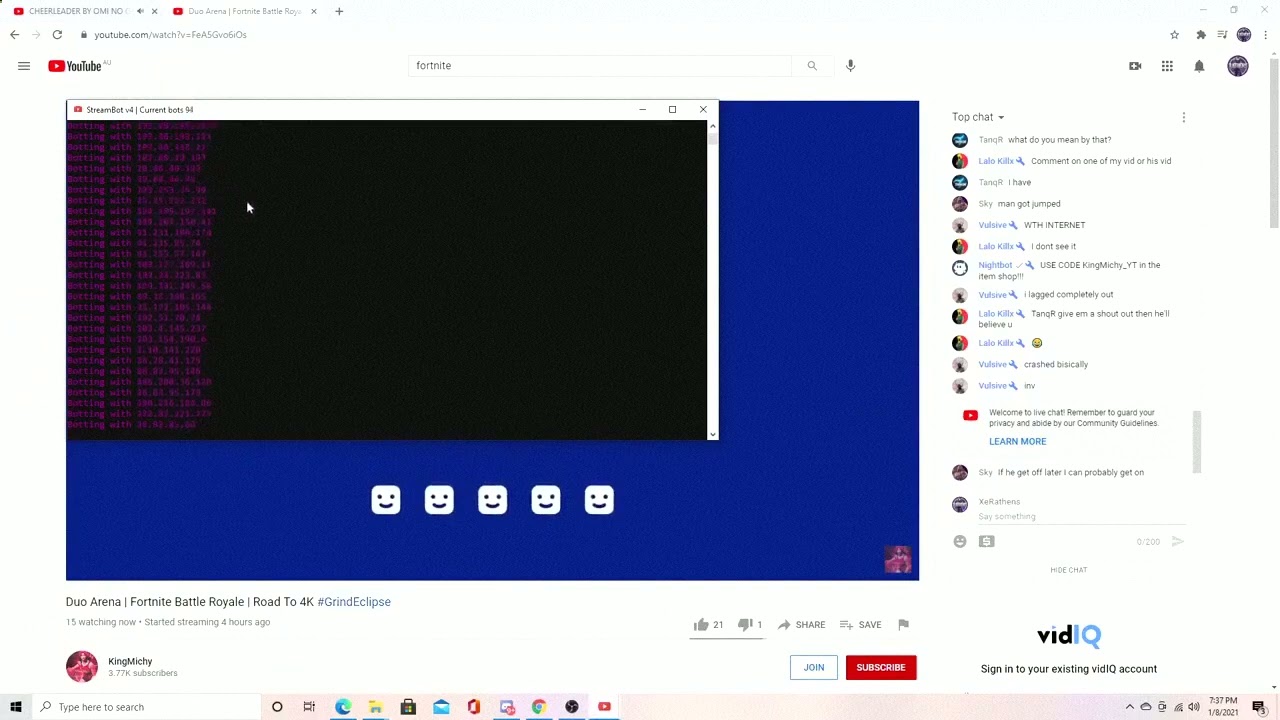Open the #GrindEclipse hashtag link
The width and height of the screenshot is (1280, 720).
(x=354, y=602)
